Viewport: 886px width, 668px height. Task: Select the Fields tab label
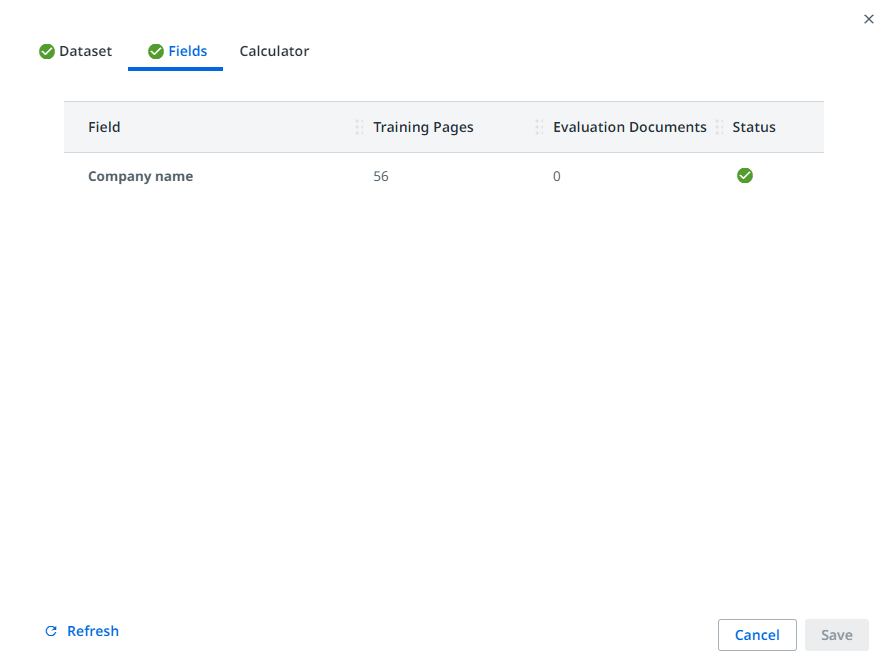(188, 51)
